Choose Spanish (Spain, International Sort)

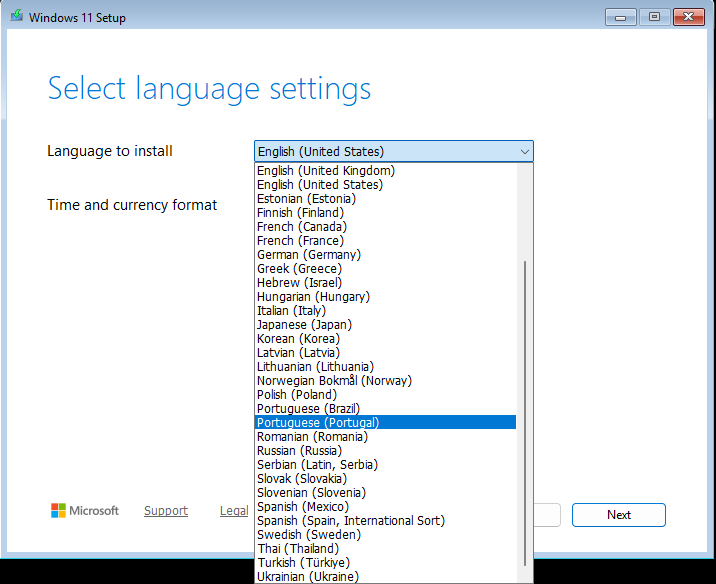[385, 521]
